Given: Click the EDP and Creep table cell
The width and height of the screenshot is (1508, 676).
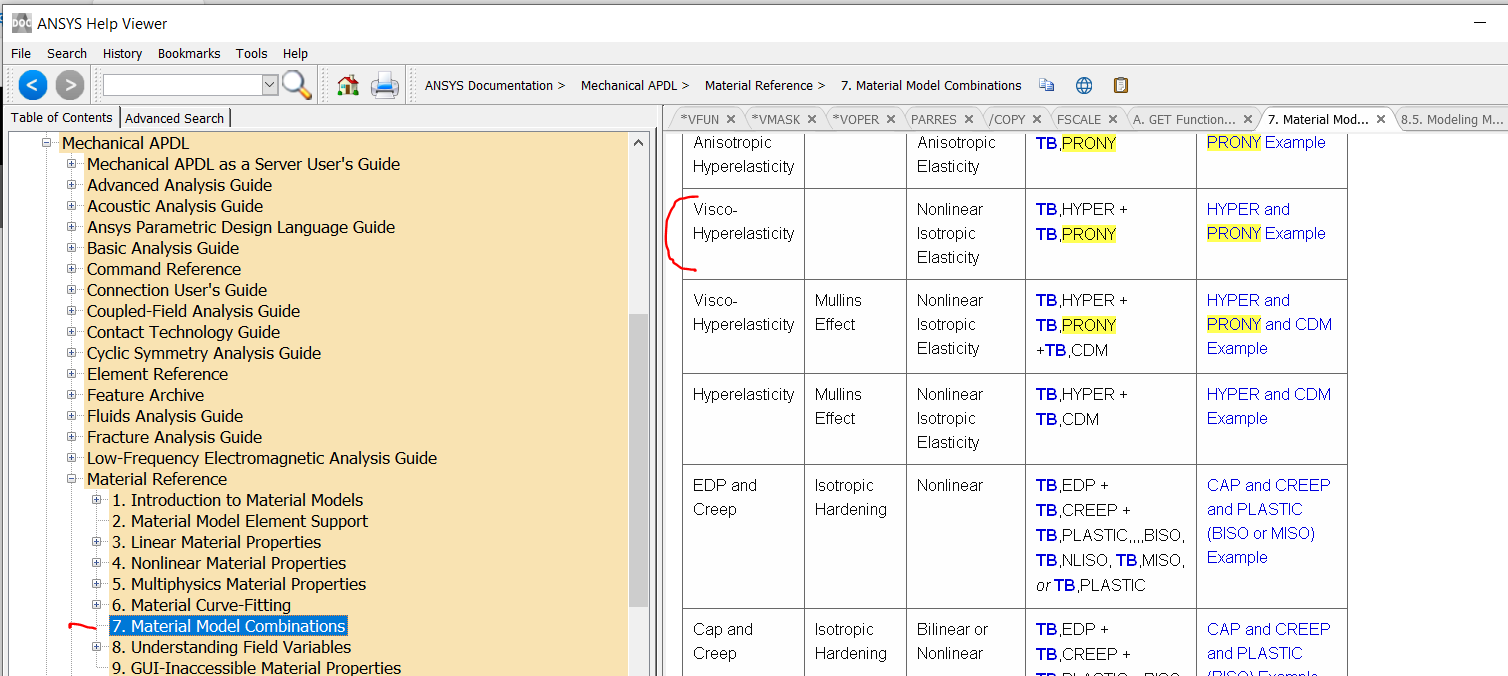Looking at the screenshot, I should (x=743, y=536).
